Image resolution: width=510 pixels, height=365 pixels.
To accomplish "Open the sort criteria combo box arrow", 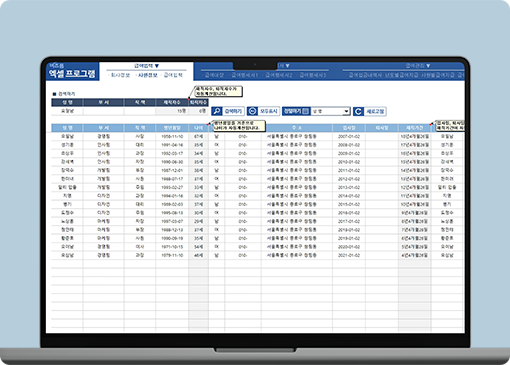I will coord(347,111).
